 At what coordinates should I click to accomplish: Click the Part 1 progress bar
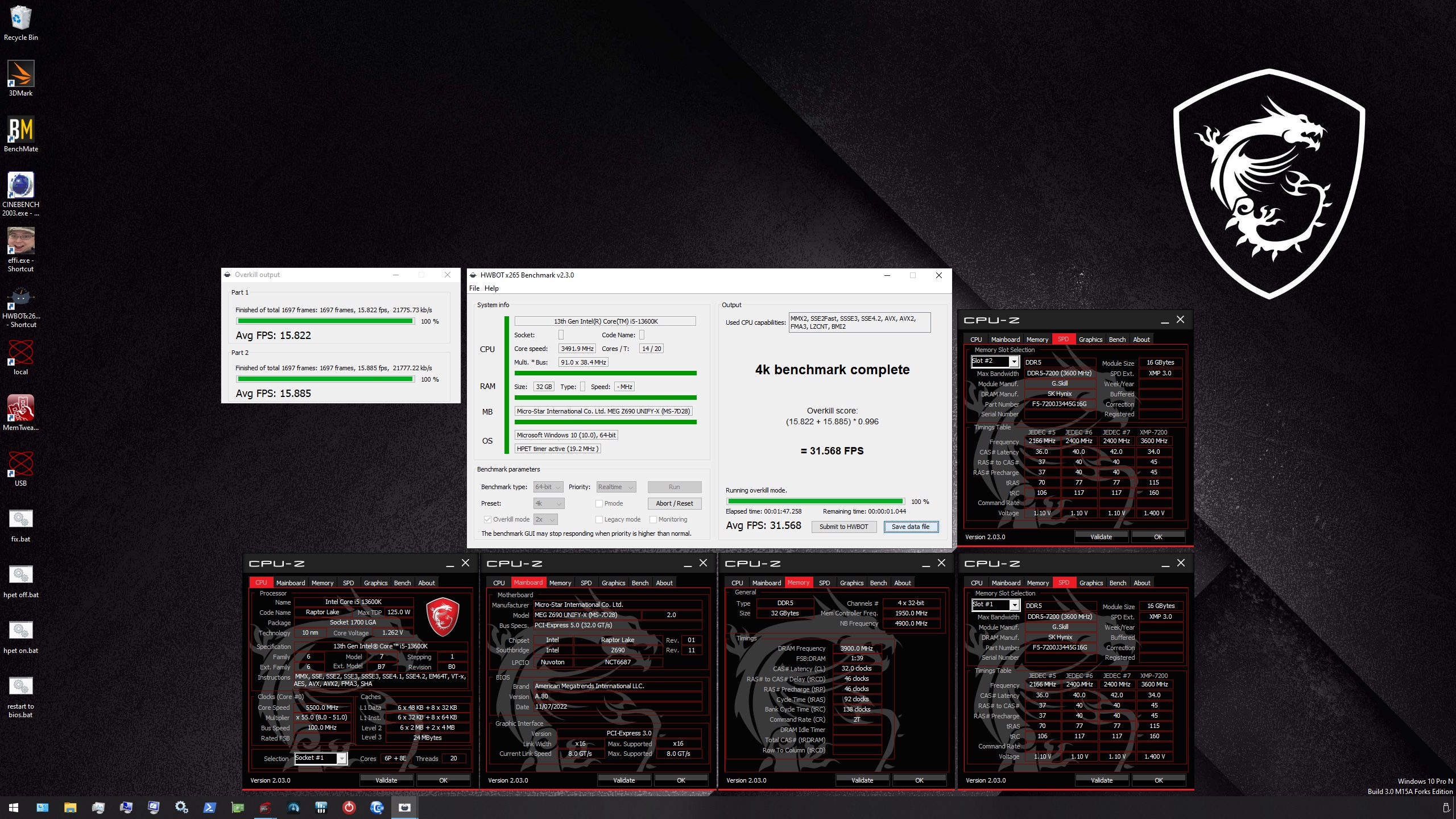pyautogui.click(x=325, y=321)
